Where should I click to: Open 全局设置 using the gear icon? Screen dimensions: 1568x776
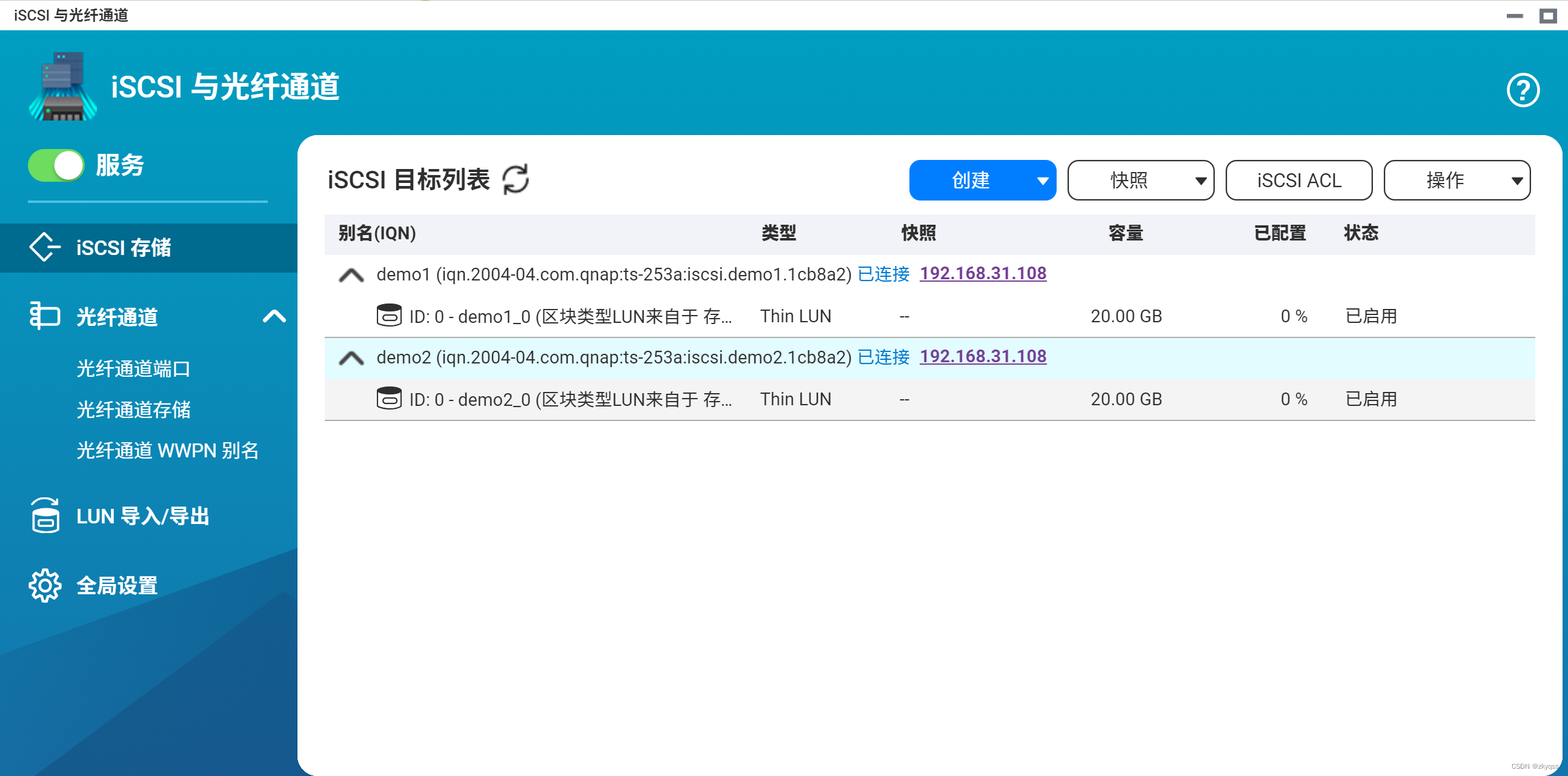[x=44, y=585]
